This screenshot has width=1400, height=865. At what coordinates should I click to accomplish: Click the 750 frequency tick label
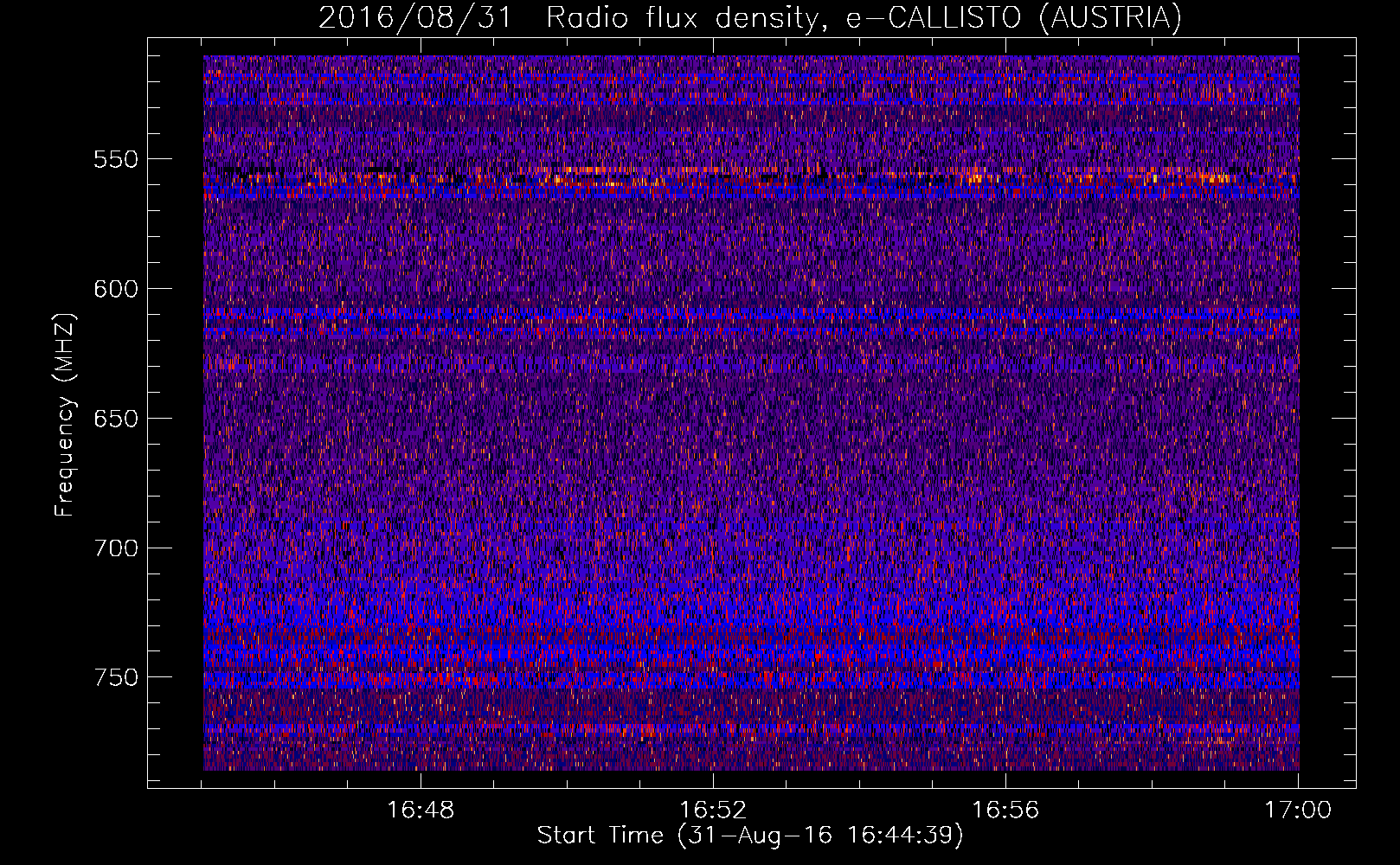[116, 677]
